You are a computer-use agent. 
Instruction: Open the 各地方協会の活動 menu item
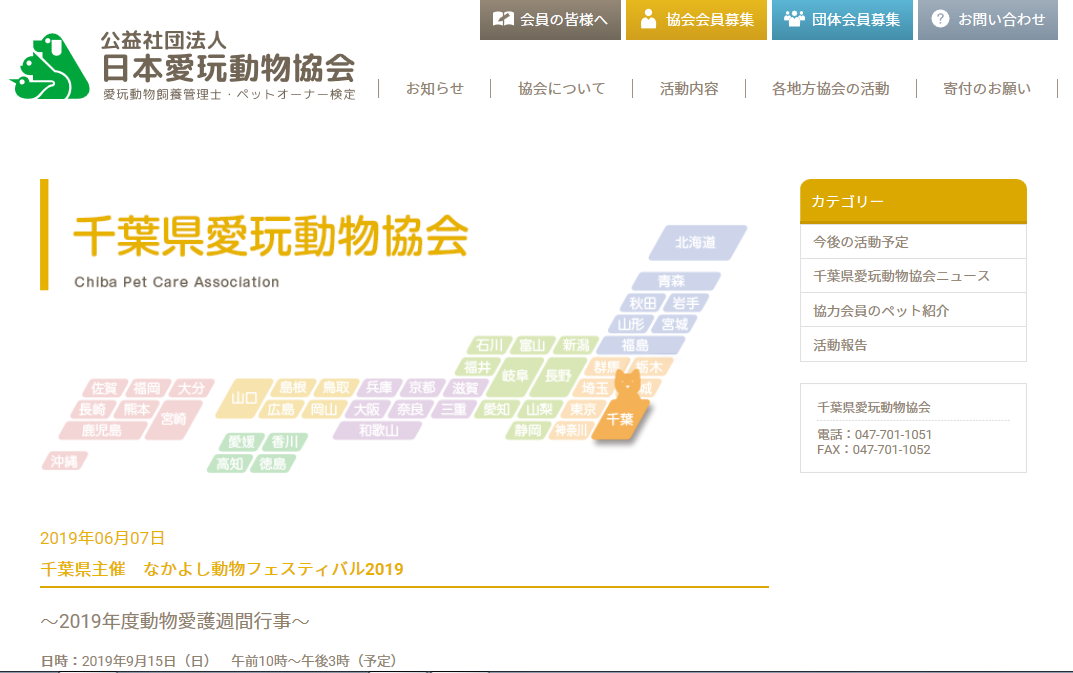point(831,88)
